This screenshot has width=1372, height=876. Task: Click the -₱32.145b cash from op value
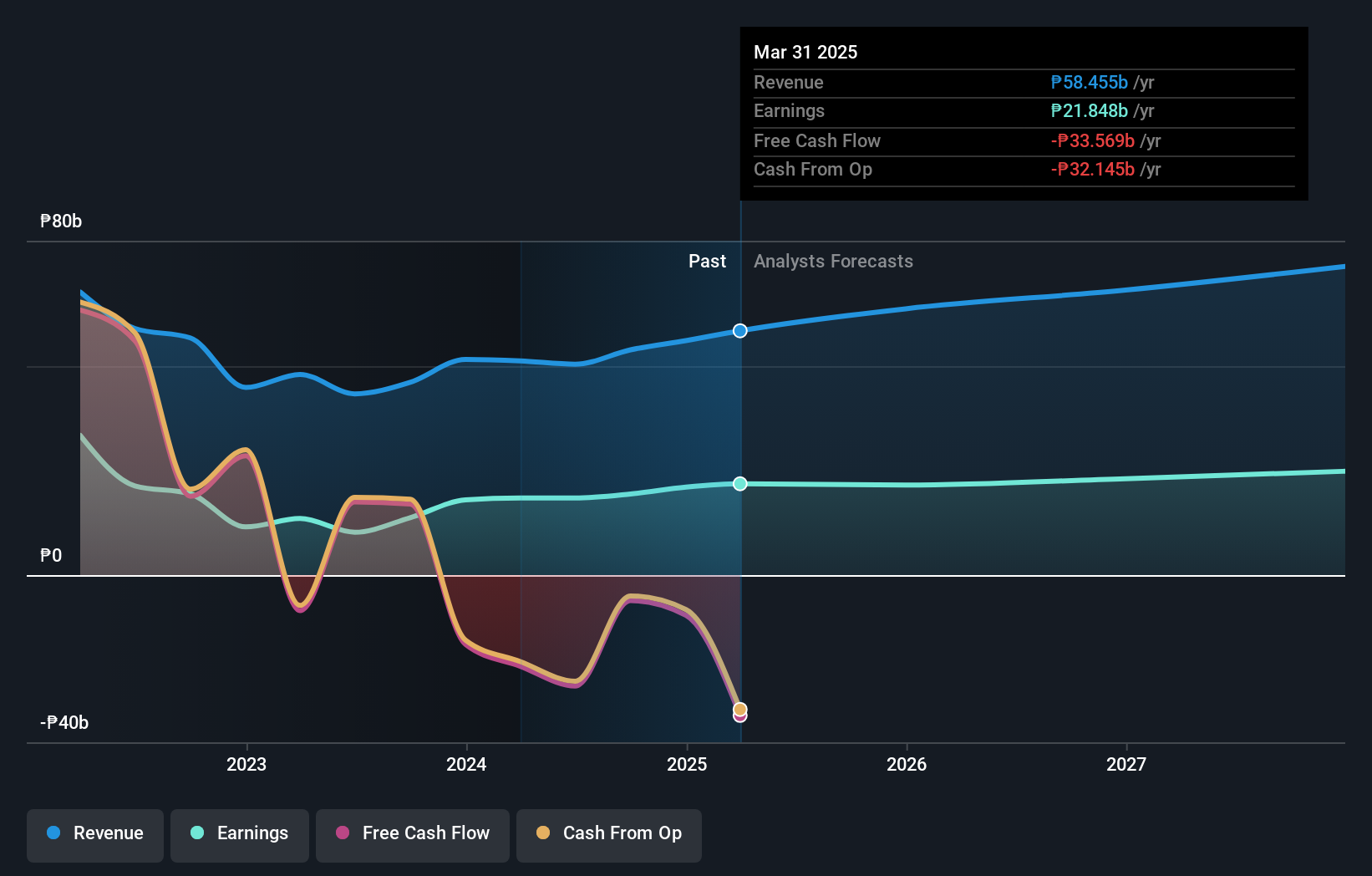point(1093,170)
